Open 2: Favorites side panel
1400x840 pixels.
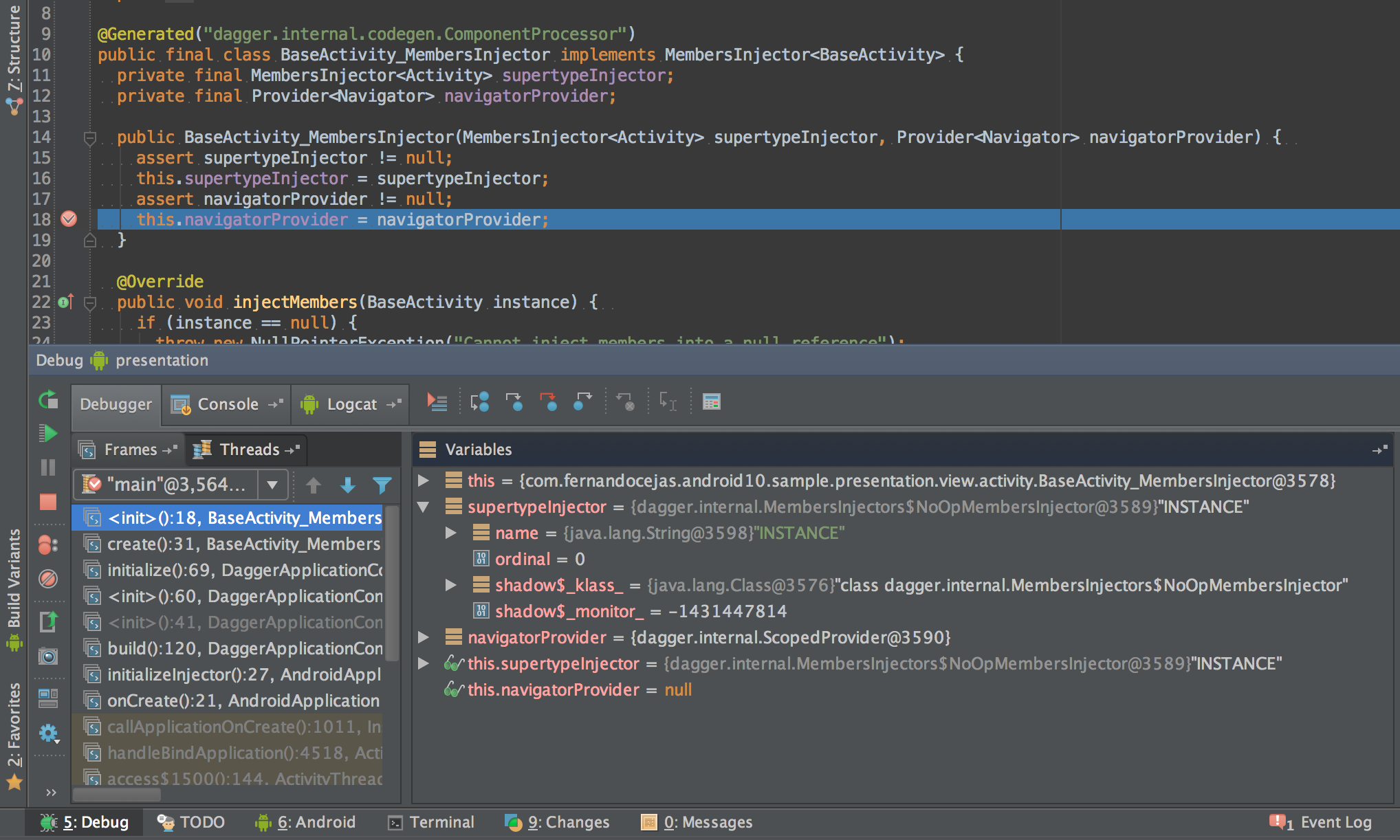(14, 736)
